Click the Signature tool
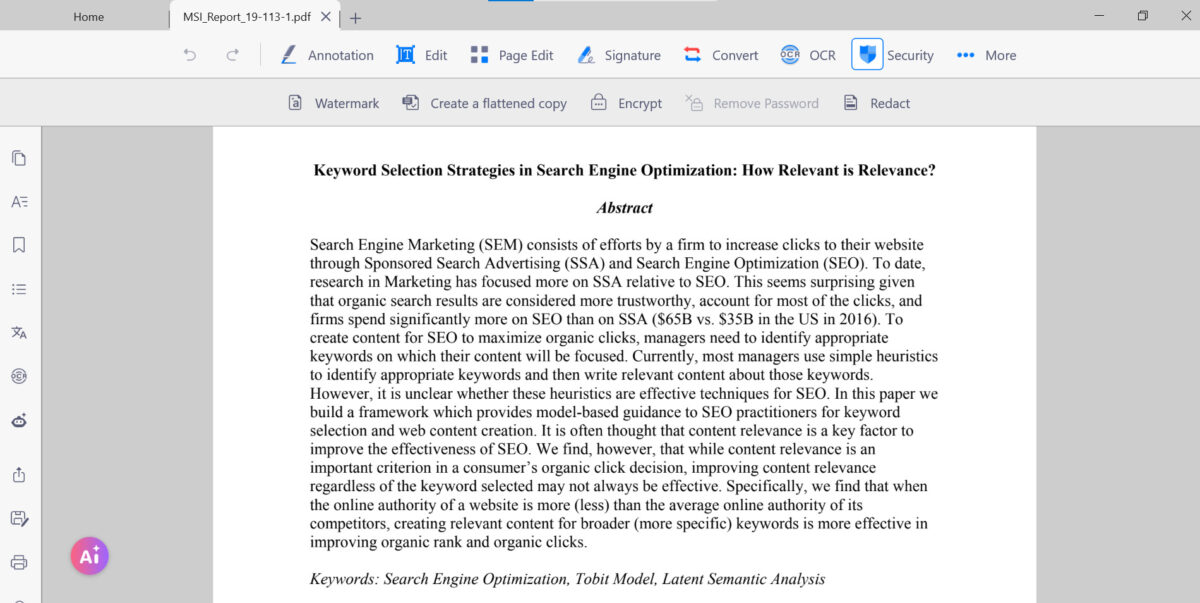 619,55
